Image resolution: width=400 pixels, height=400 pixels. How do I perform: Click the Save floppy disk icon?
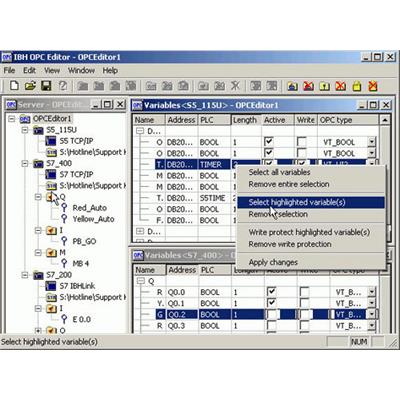tap(46, 86)
